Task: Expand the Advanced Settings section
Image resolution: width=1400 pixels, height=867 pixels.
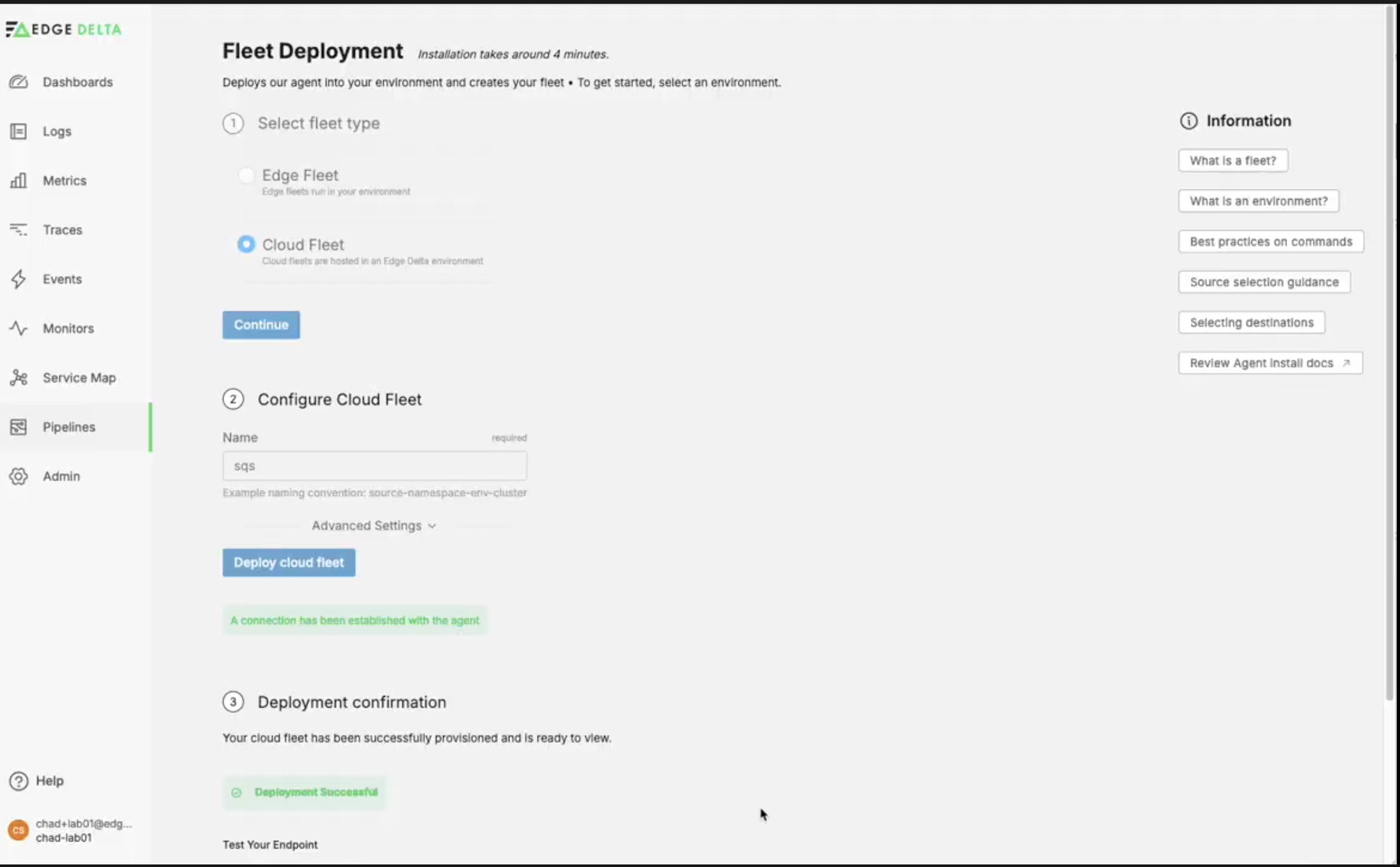Action: click(374, 526)
